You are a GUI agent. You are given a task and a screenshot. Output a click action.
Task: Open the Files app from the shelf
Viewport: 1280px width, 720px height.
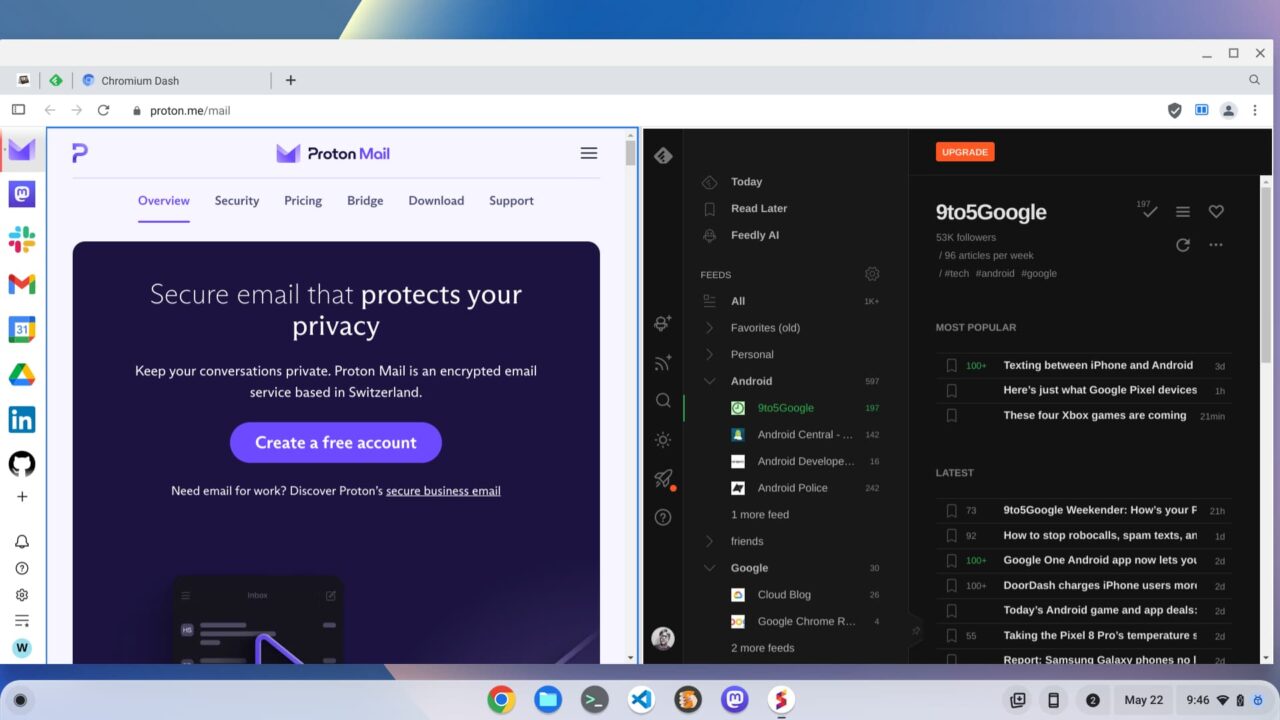[547, 700]
